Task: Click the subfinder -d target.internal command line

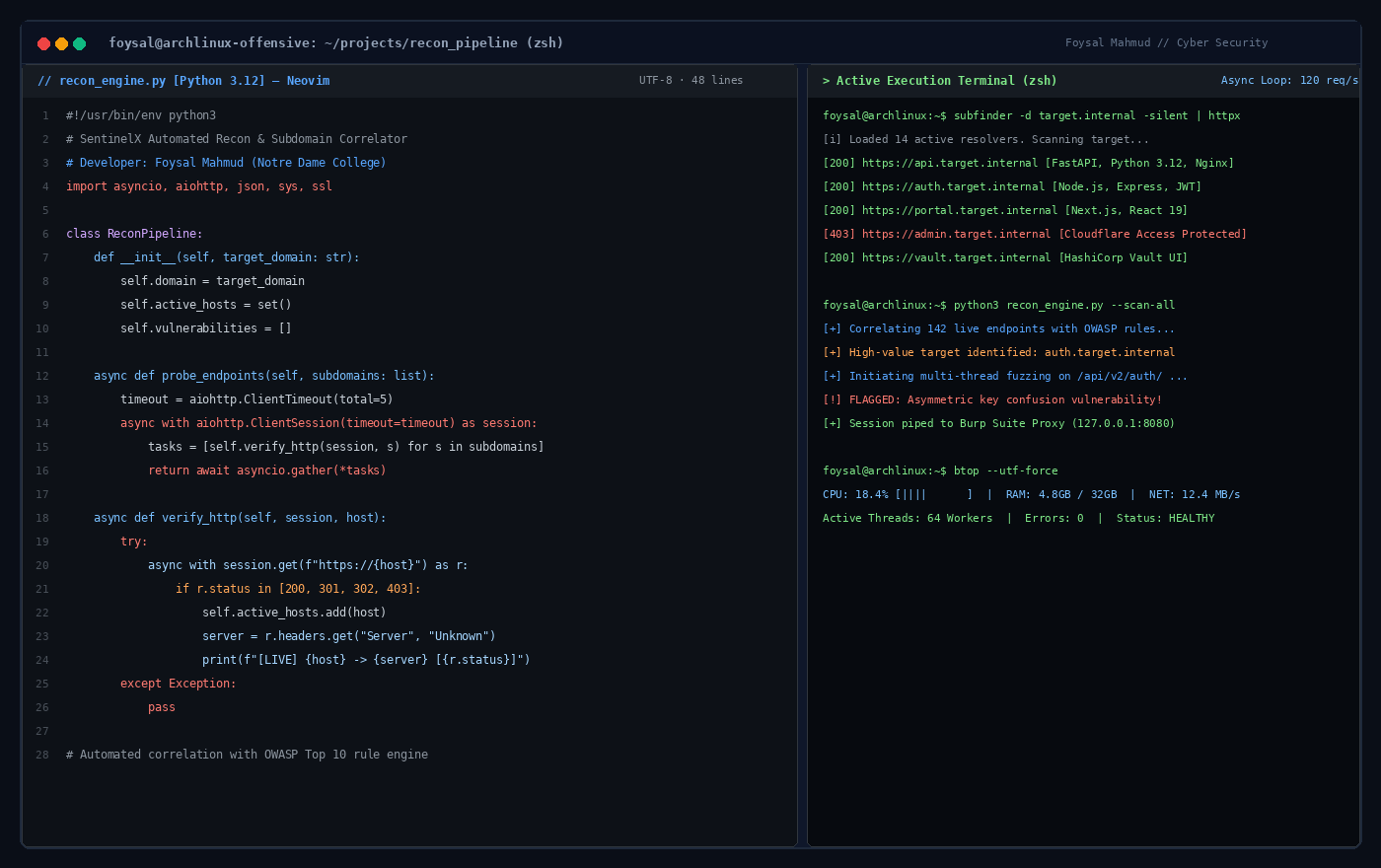Action: point(1032,115)
